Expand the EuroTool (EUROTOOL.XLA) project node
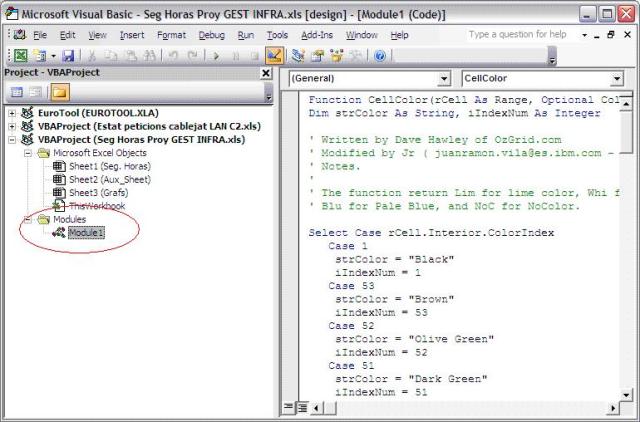This screenshot has height=422, width=640. 12,113
